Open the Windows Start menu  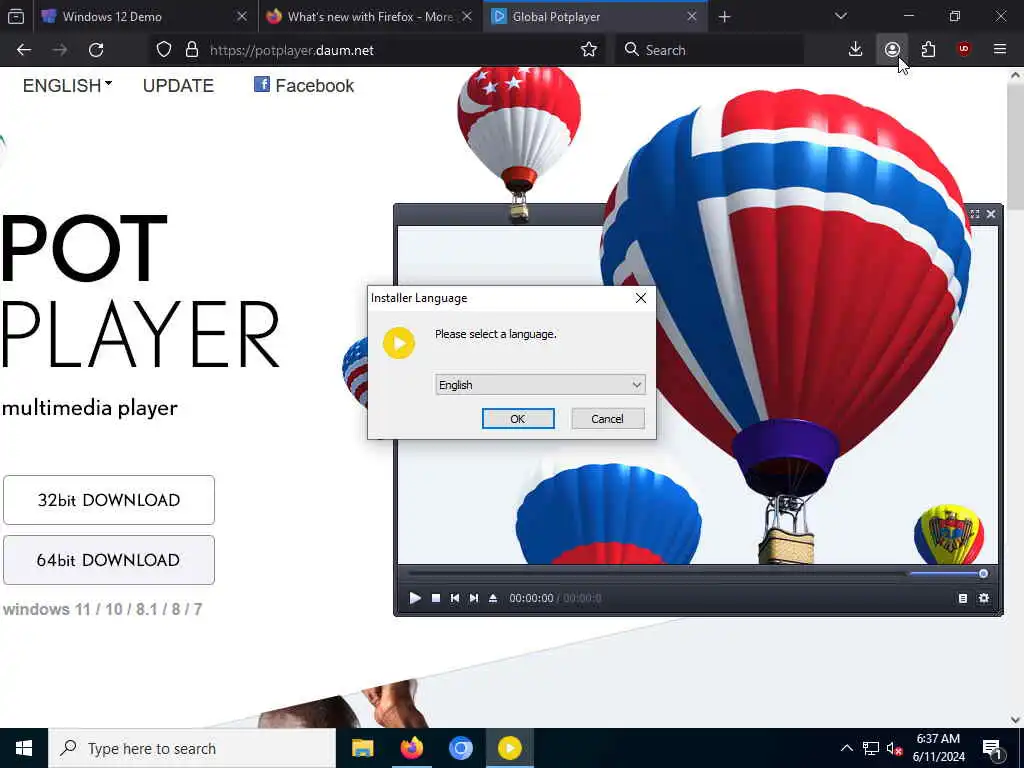click(24, 748)
